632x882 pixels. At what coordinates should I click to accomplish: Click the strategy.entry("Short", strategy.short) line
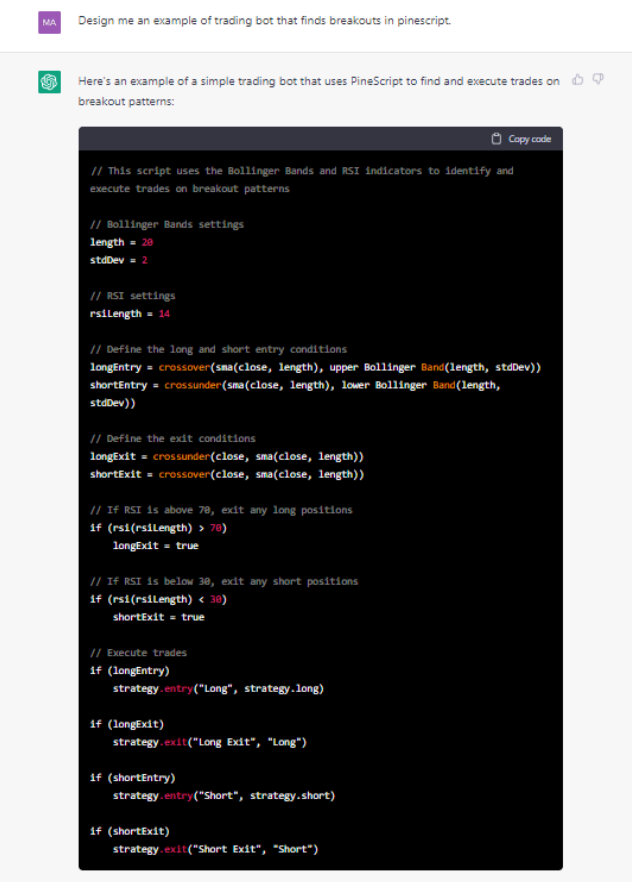click(224, 796)
